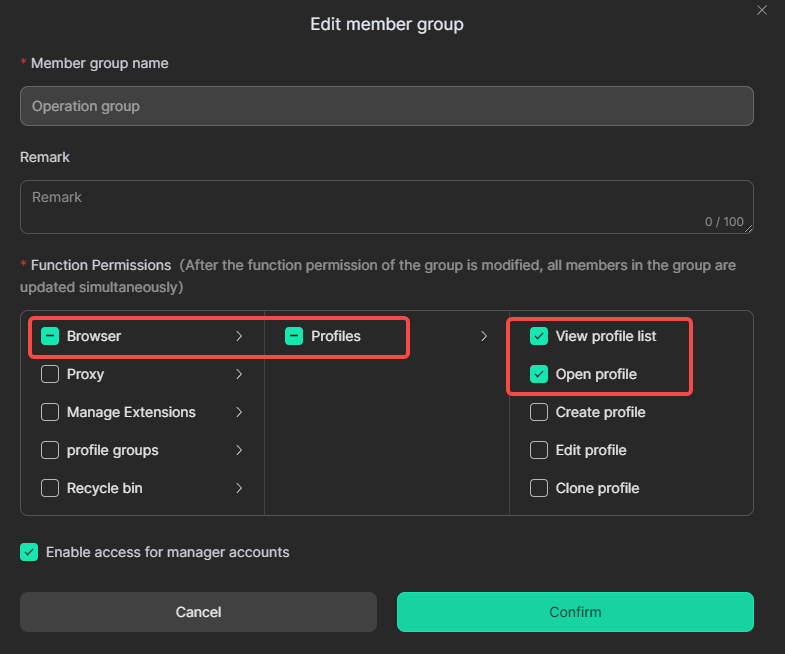Enable the Recycle bin permission checkbox
This screenshot has width=785, height=654.
[50, 488]
